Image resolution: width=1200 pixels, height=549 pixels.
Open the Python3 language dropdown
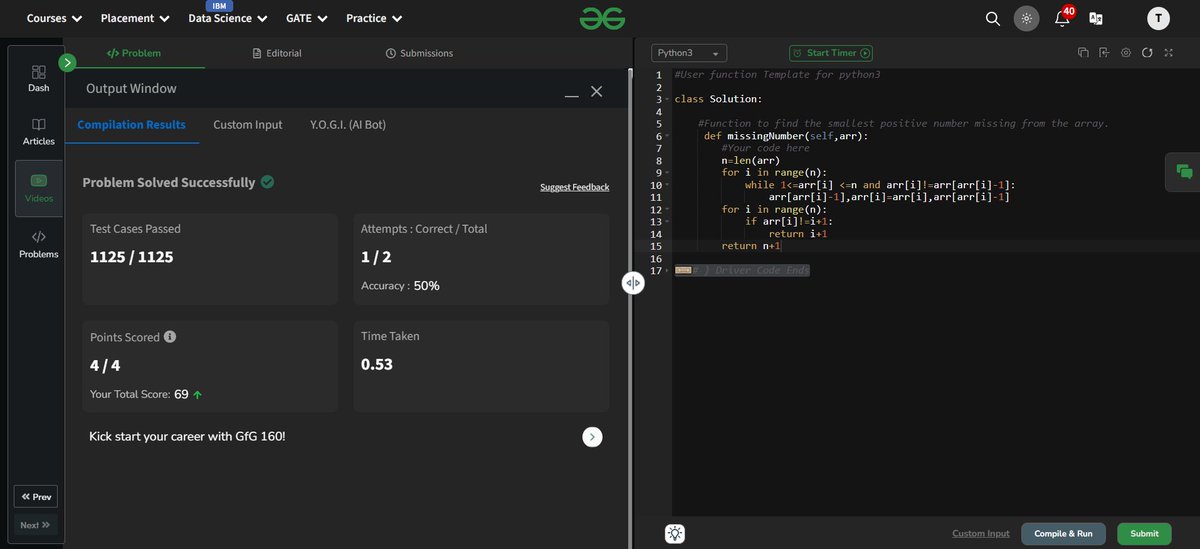(x=689, y=53)
